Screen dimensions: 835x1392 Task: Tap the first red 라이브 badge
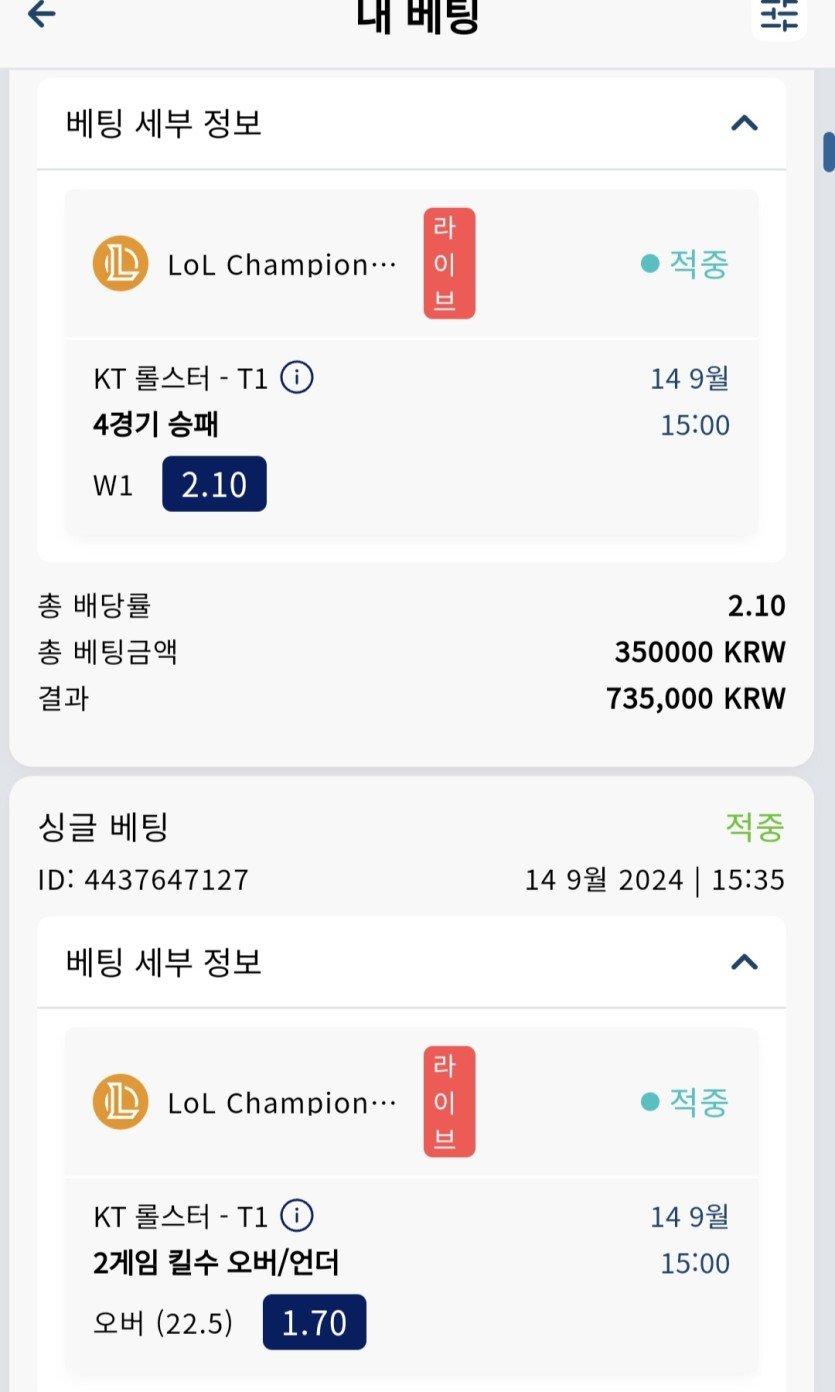pos(449,264)
